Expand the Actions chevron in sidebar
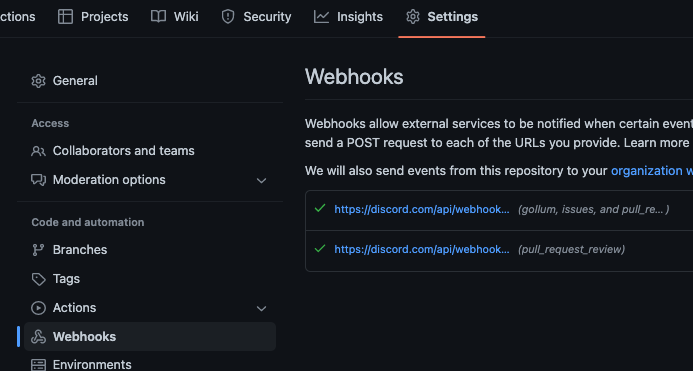 coord(262,308)
